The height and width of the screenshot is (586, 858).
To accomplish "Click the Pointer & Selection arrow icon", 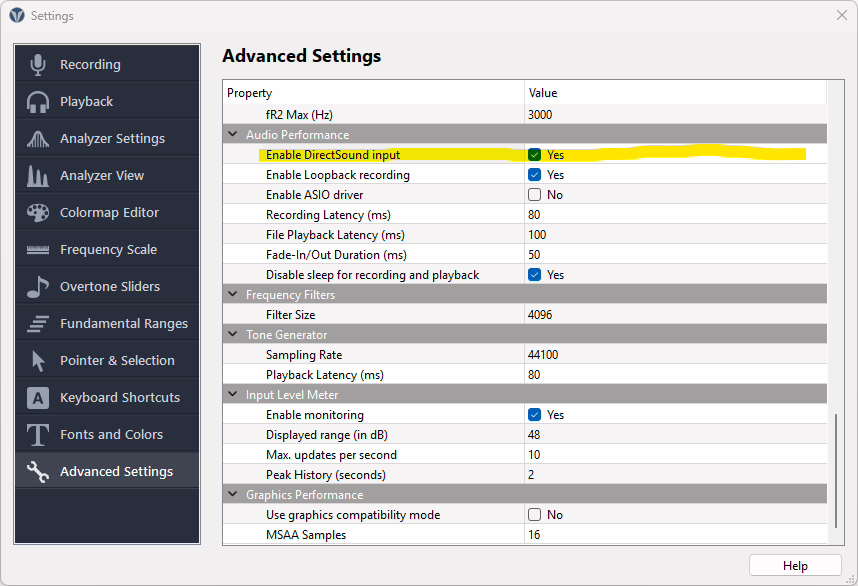I will click(x=37, y=360).
